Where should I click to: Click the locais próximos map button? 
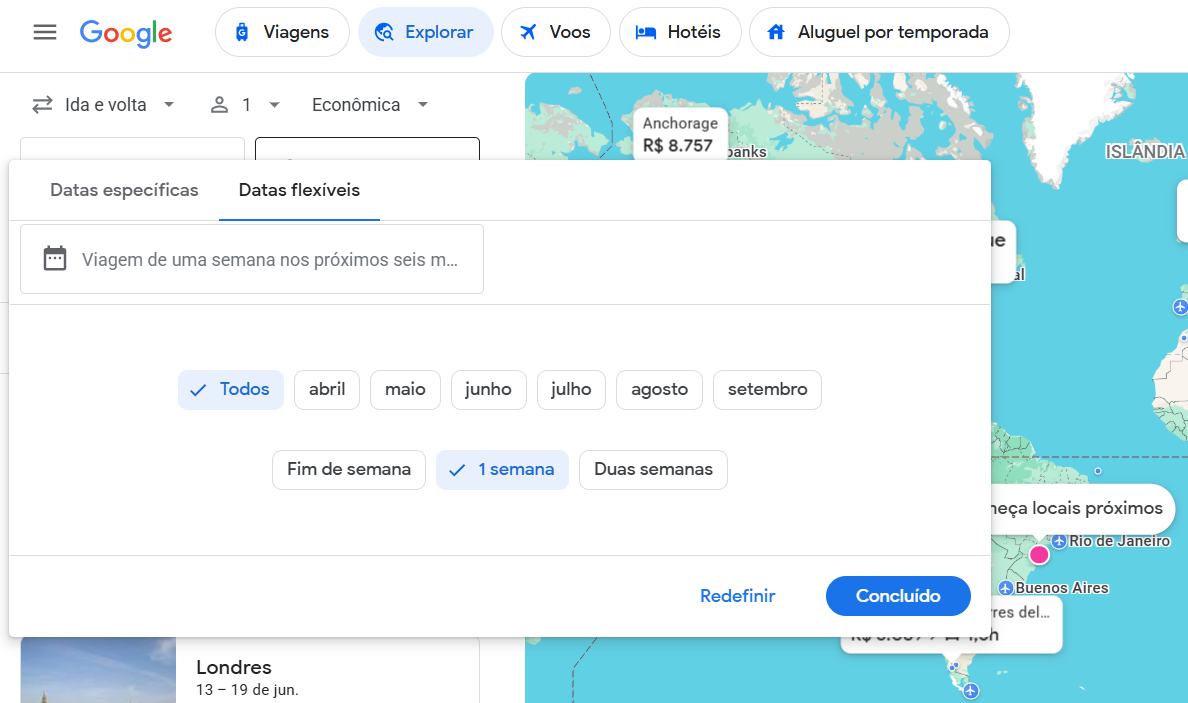click(1081, 508)
